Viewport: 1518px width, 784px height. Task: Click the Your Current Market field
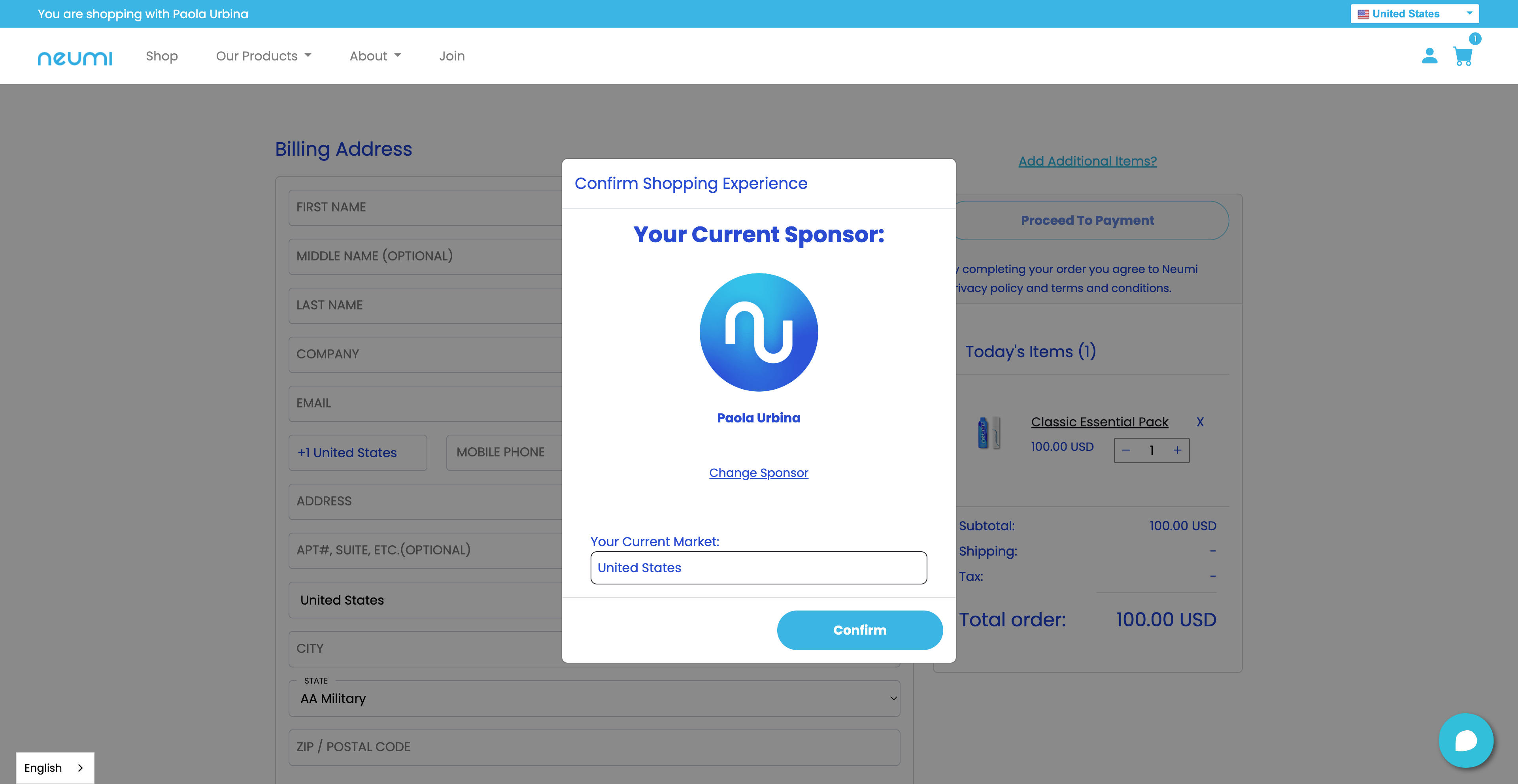pyautogui.click(x=759, y=567)
